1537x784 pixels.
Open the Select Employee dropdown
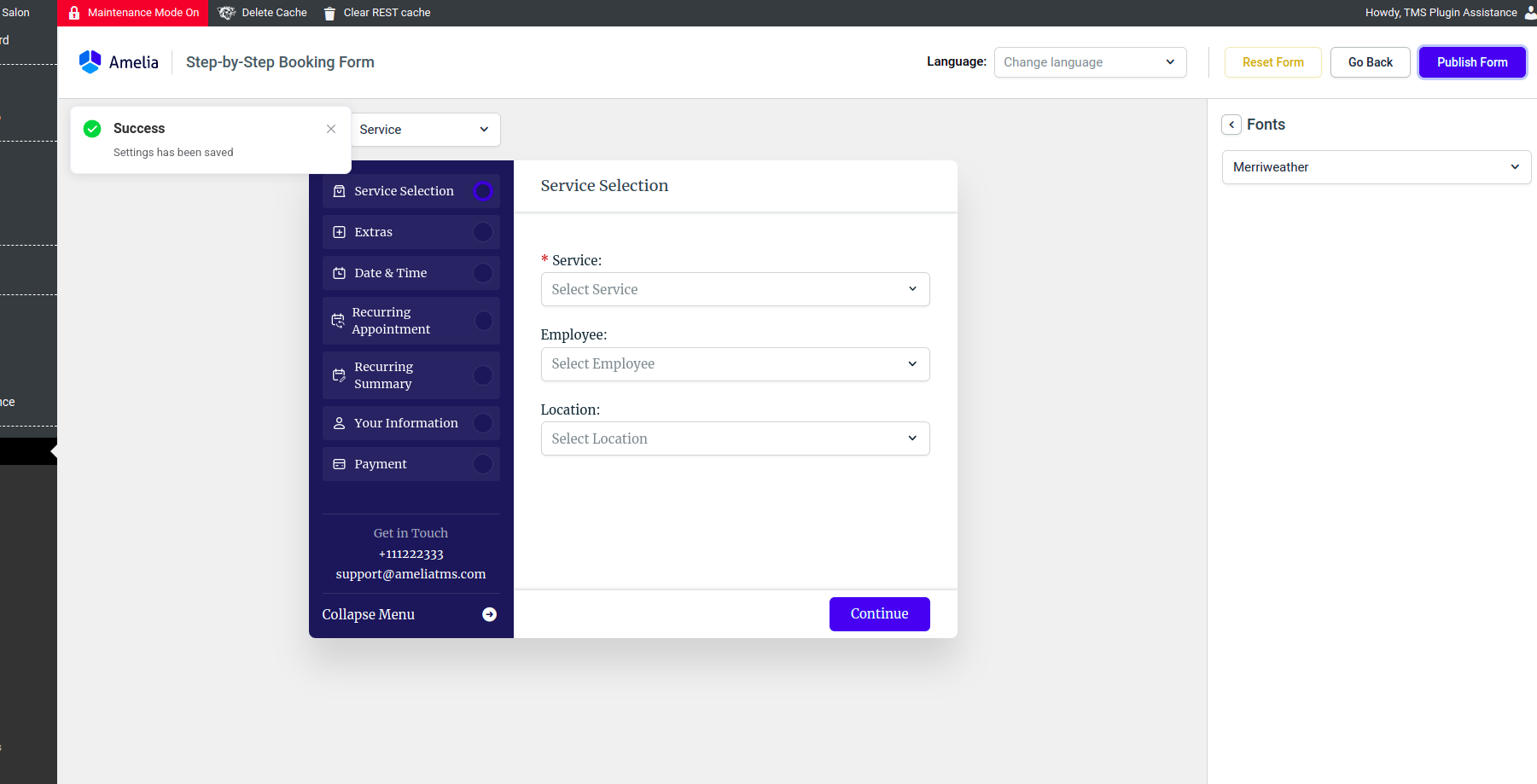735,364
